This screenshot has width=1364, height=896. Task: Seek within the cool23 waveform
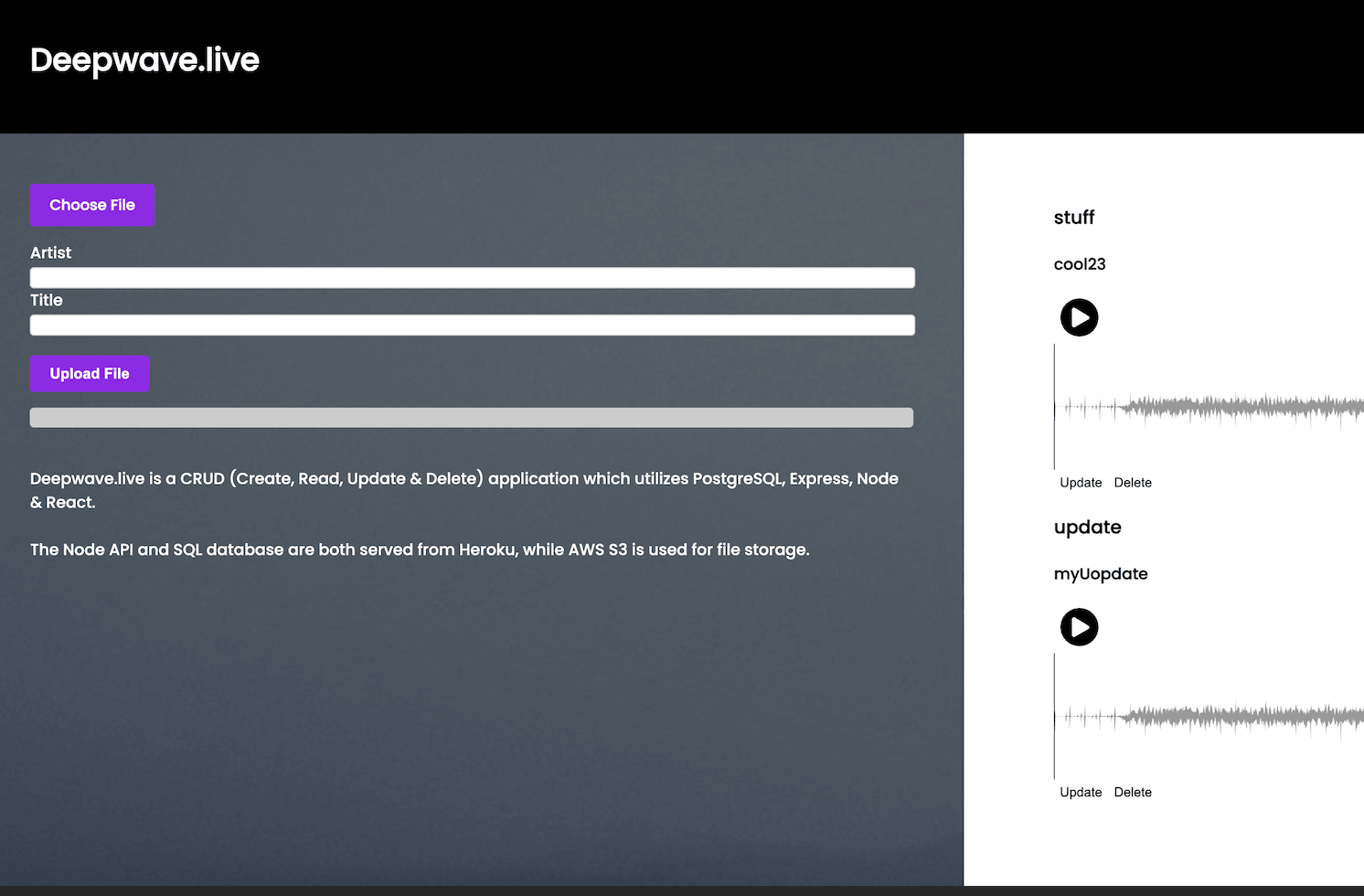(x=1209, y=407)
